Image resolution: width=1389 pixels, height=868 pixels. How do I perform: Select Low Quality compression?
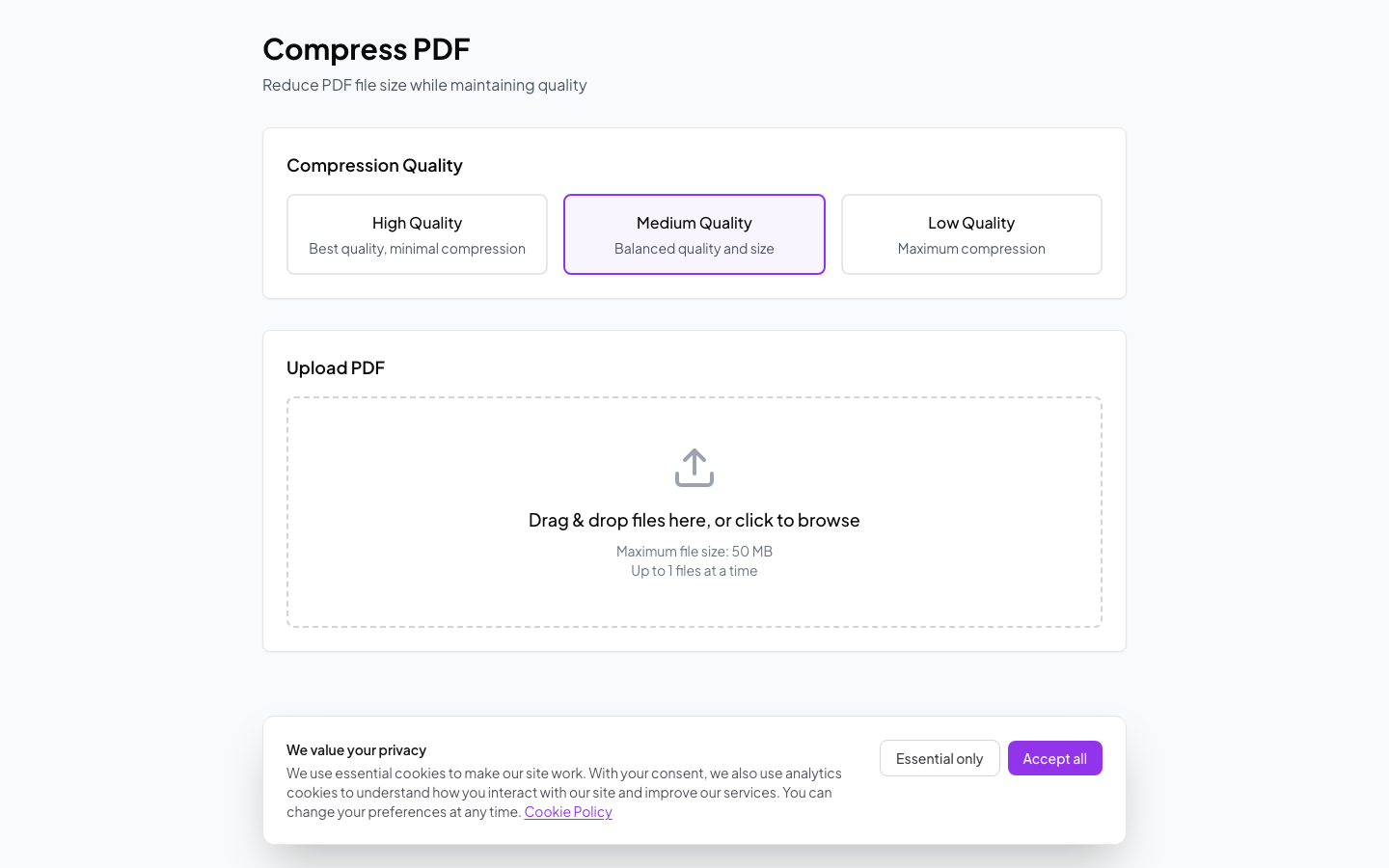point(971,233)
